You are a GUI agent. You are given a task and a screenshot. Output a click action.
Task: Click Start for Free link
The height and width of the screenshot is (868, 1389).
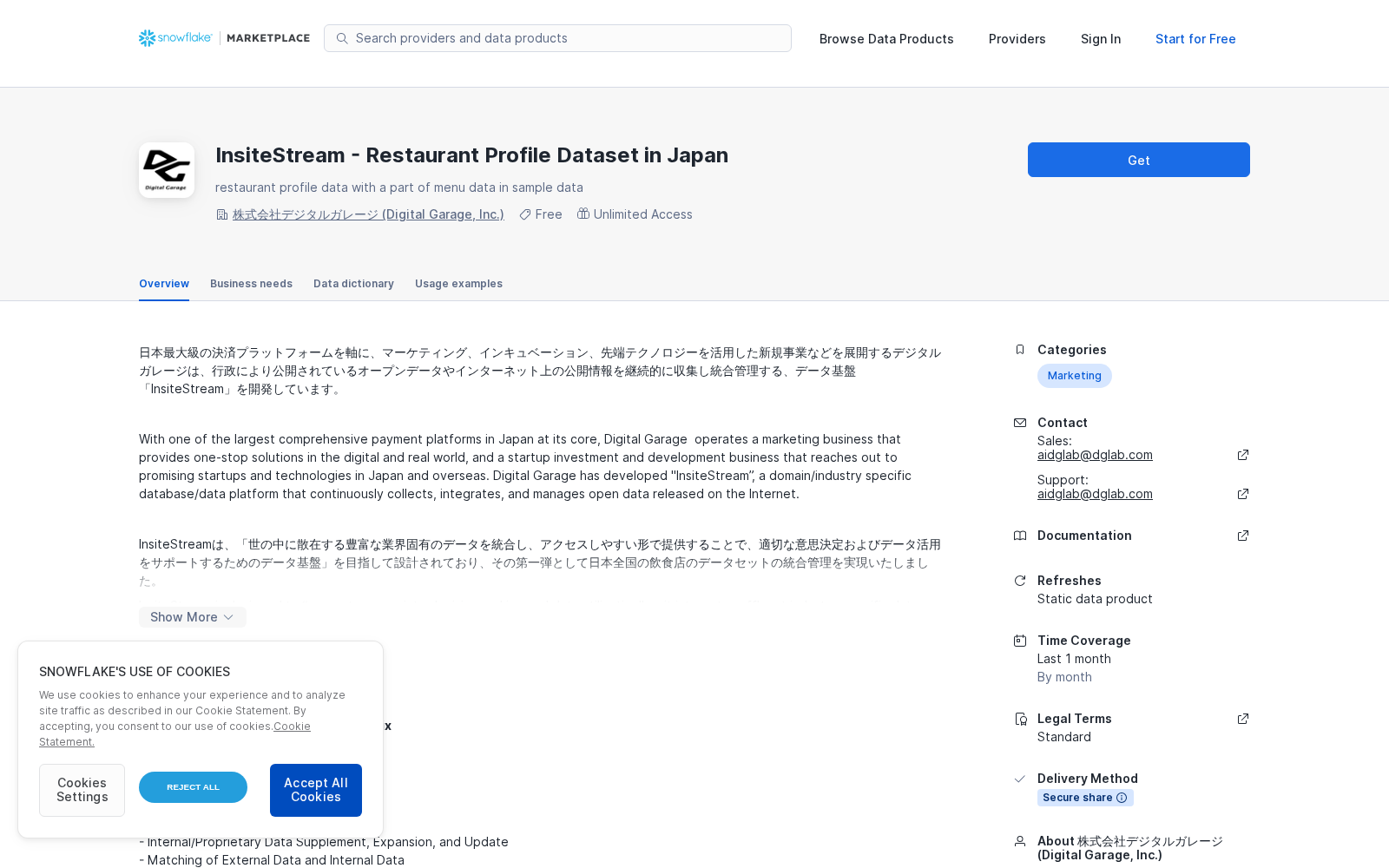1195,39
